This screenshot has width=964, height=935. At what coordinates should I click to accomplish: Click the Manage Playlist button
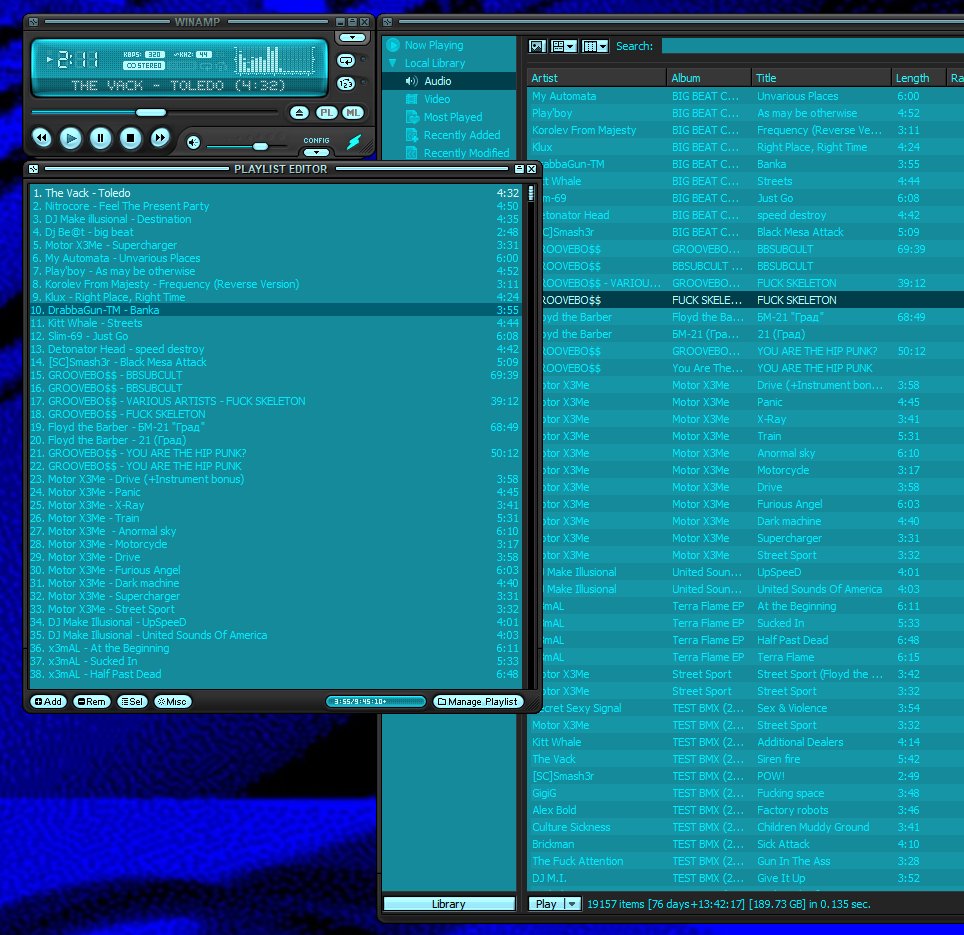(x=478, y=701)
